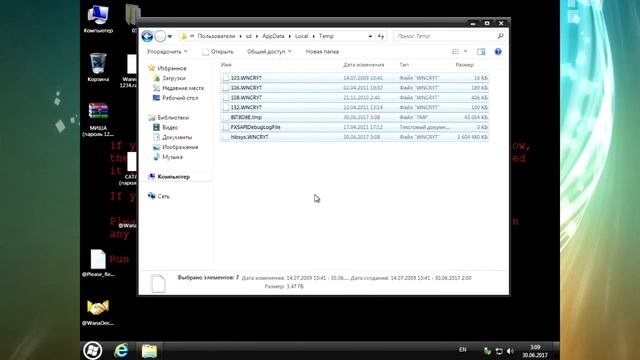Open @WanaDec... handshake icon on desktop

(x=98, y=312)
